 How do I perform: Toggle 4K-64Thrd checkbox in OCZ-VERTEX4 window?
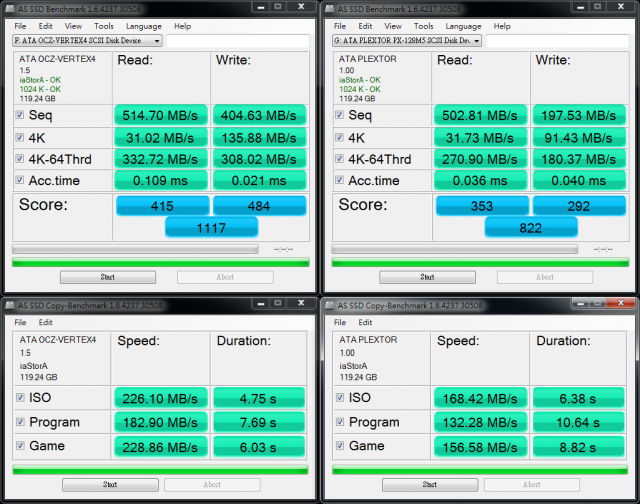pos(20,158)
